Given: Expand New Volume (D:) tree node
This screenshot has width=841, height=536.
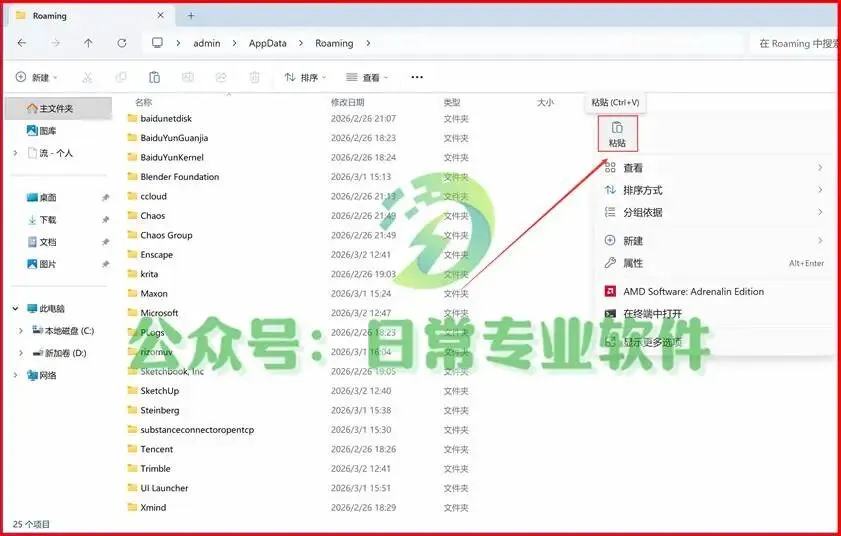Looking at the screenshot, I should point(20,353).
